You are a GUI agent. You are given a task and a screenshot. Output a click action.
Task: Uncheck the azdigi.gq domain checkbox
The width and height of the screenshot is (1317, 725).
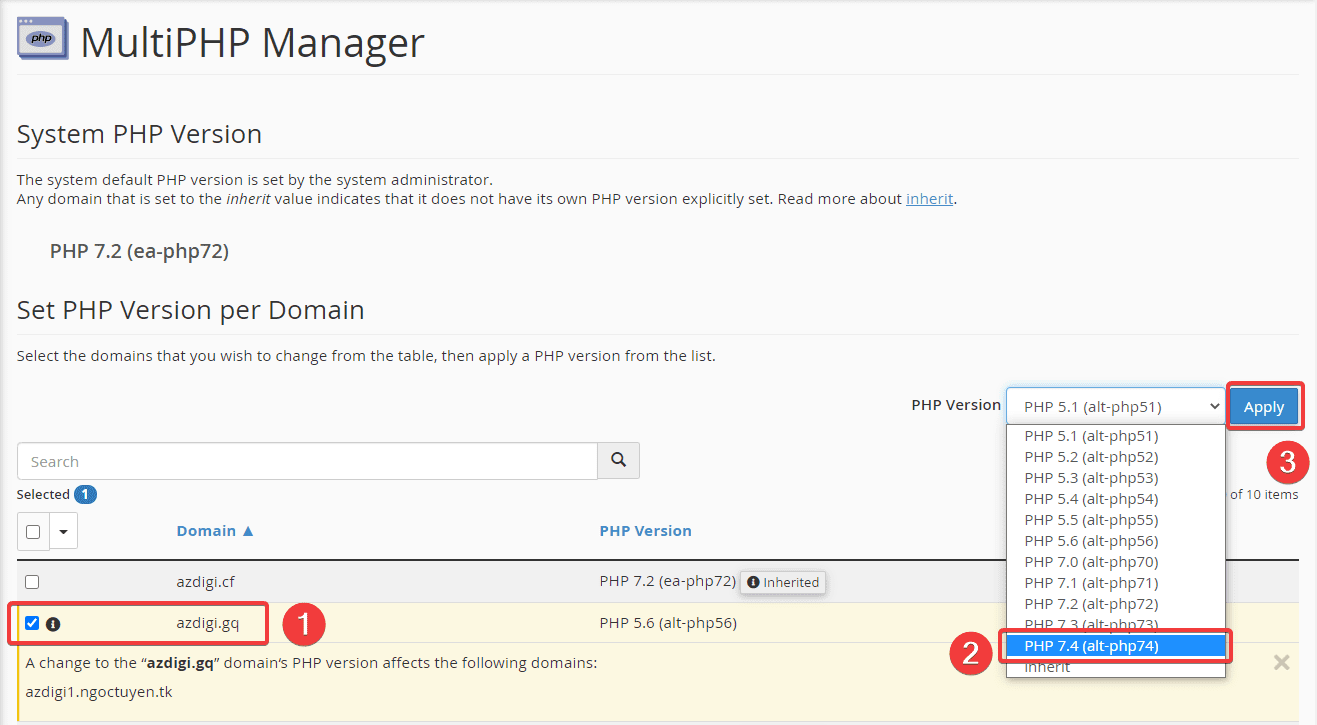(x=32, y=623)
